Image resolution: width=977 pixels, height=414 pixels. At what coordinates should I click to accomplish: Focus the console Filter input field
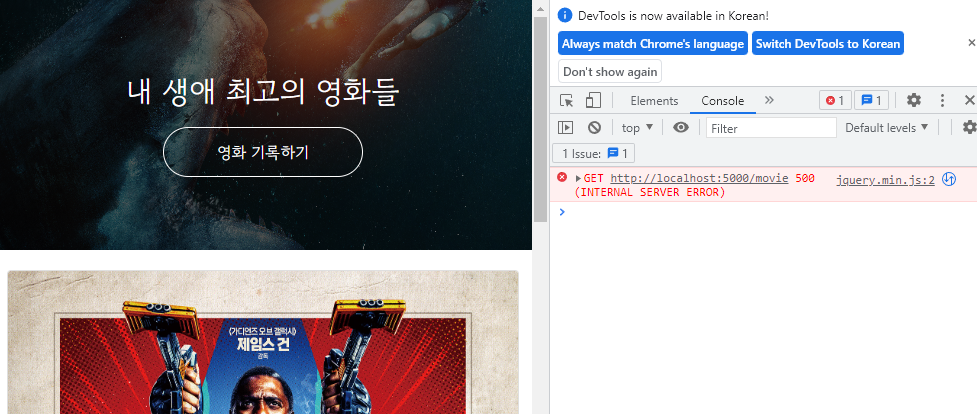click(771, 128)
